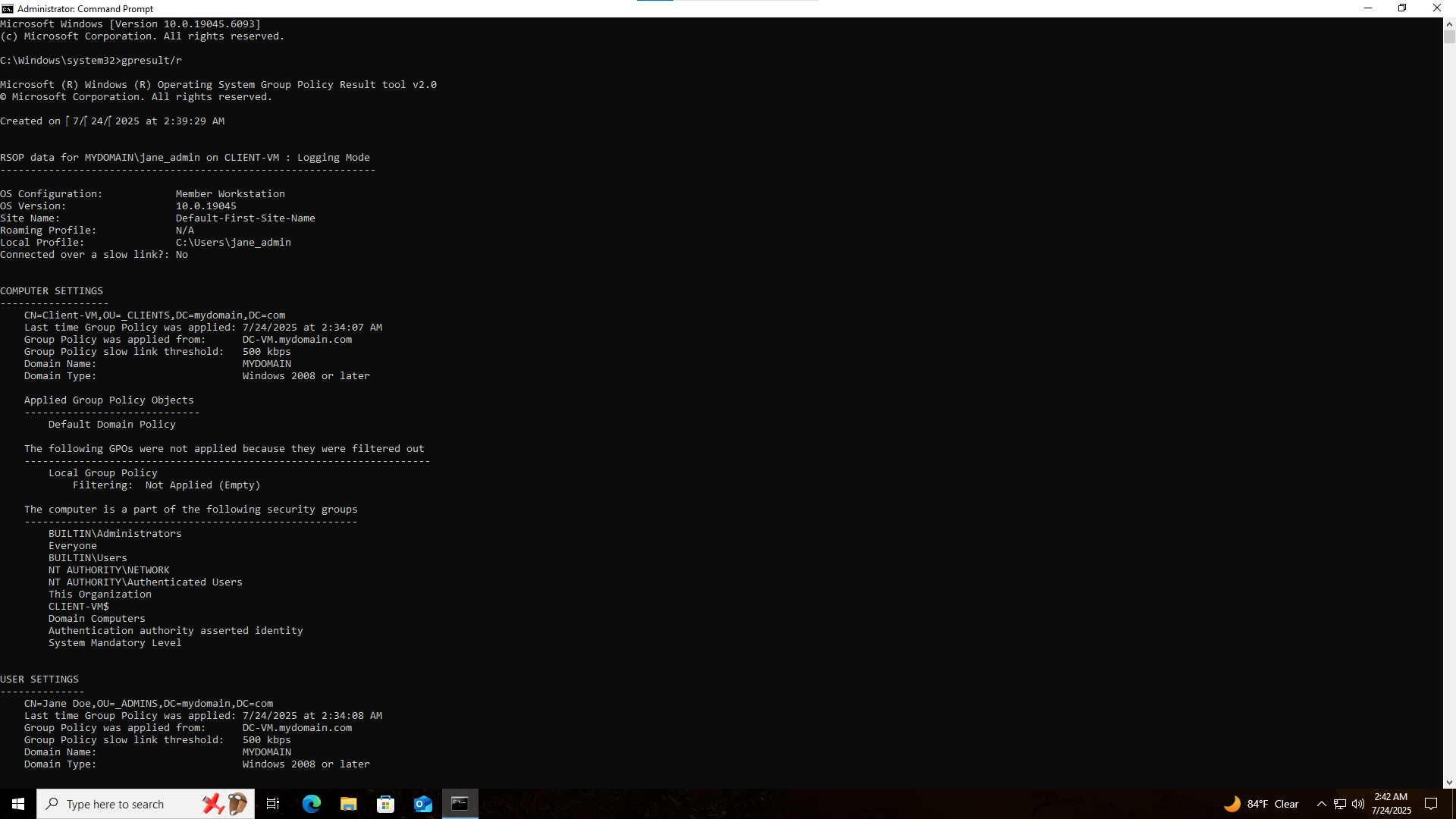Viewport: 1456px width, 819px height.
Task: Click the 'RSOP data for MYDOMAIN\jane_admin' line
Action: pyautogui.click(x=185, y=157)
